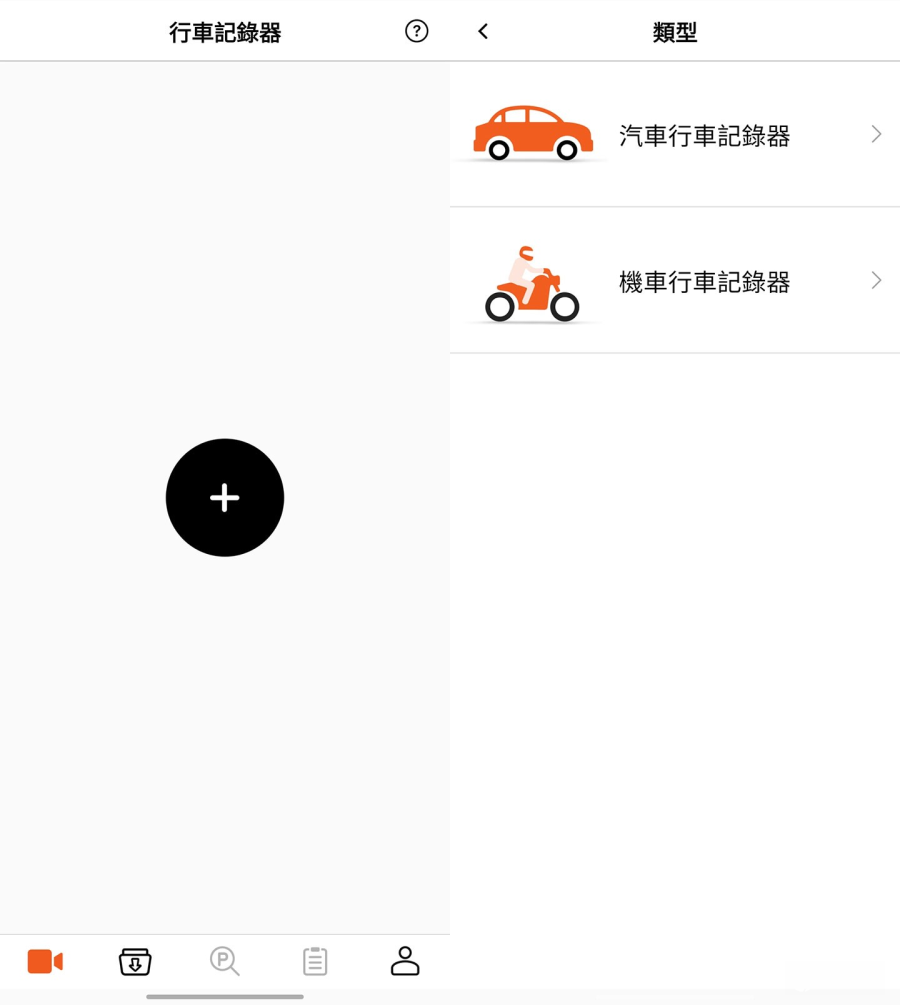This screenshot has width=900, height=1005.
Task: Open the clipboard list tab icon
Action: pos(315,961)
